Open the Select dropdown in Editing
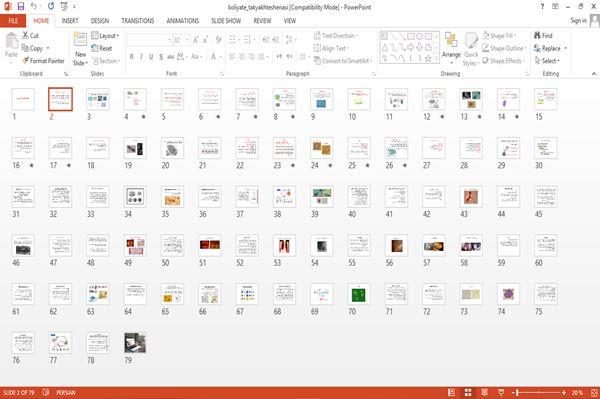 tap(547, 61)
